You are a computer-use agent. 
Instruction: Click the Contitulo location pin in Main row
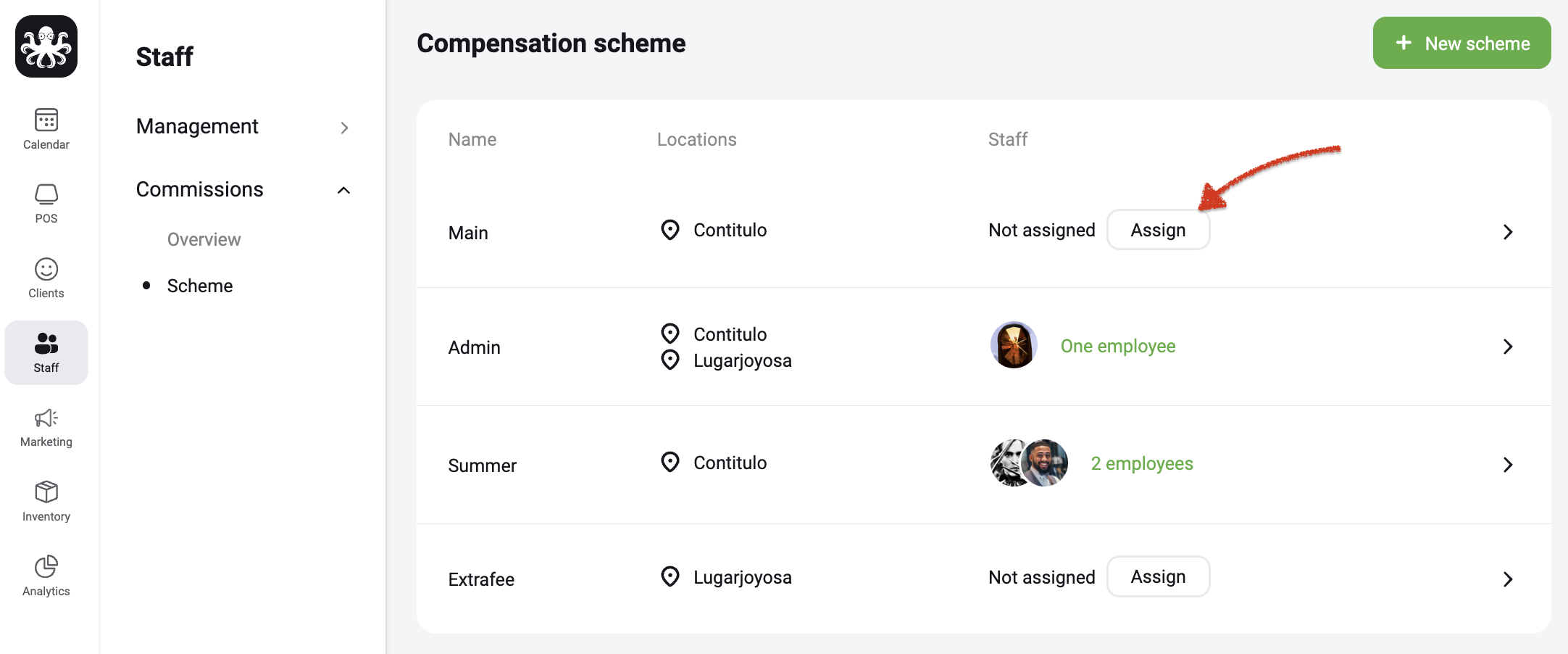tap(670, 230)
